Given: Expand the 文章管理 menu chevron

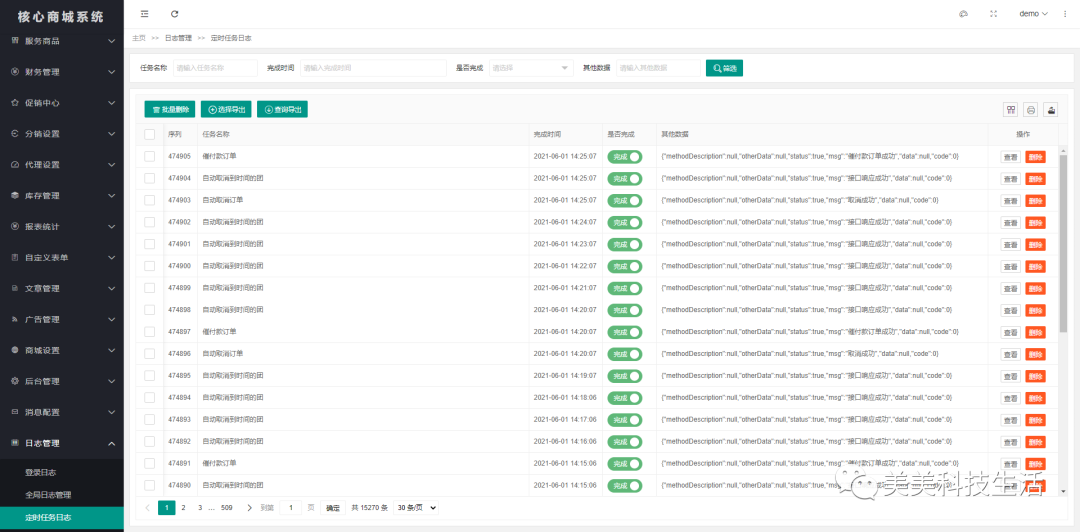Looking at the screenshot, I should (112, 288).
